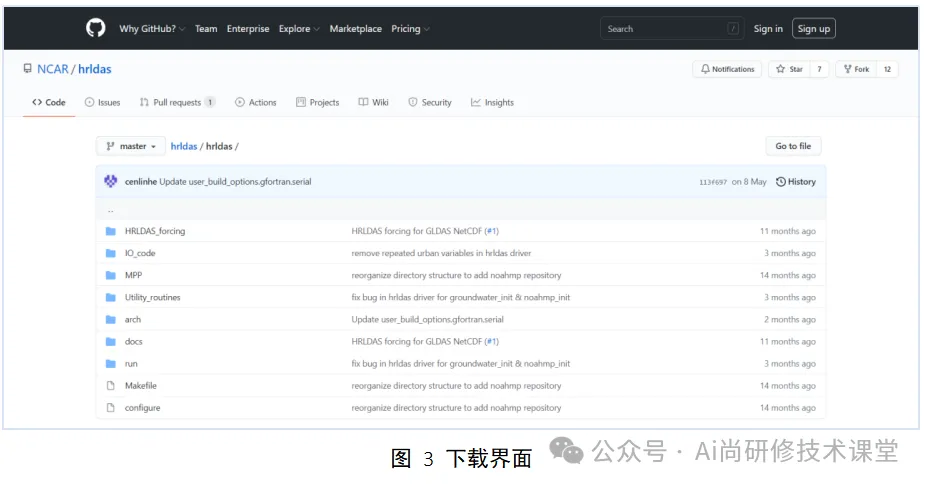Click cenlinhe avatar icon

pos(111,181)
